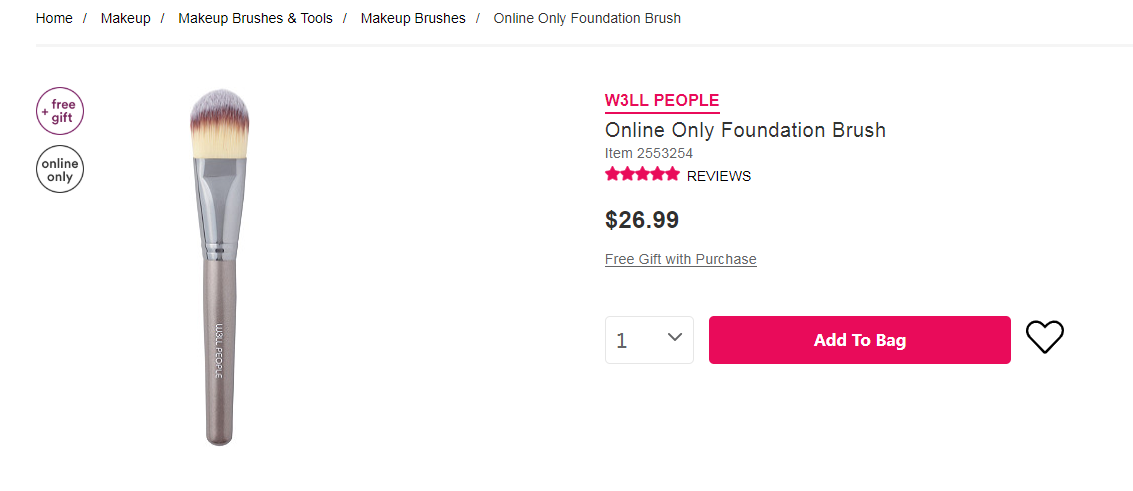Image resolution: width=1133 pixels, height=491 pixels.
Task: Click the free gift badge icon
Action: tap(60, 111)
